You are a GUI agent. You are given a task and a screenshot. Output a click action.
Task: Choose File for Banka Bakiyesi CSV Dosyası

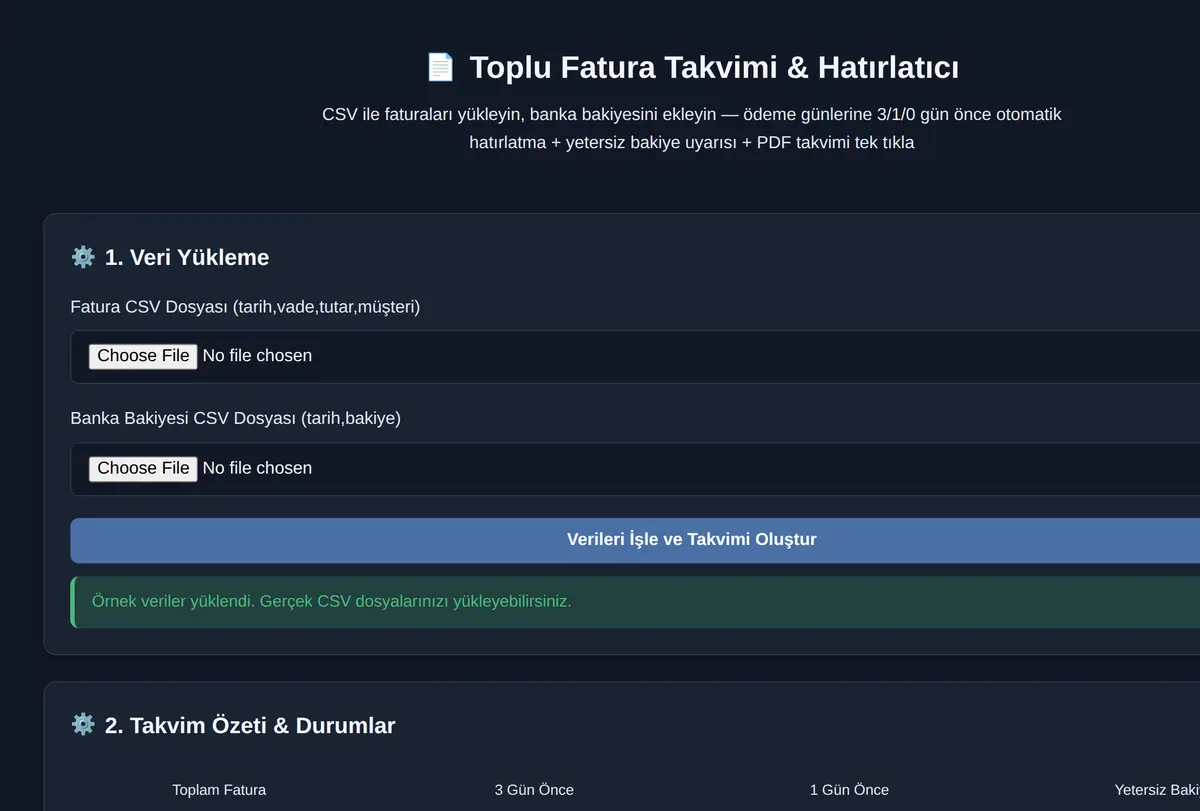tap(143, 468)
